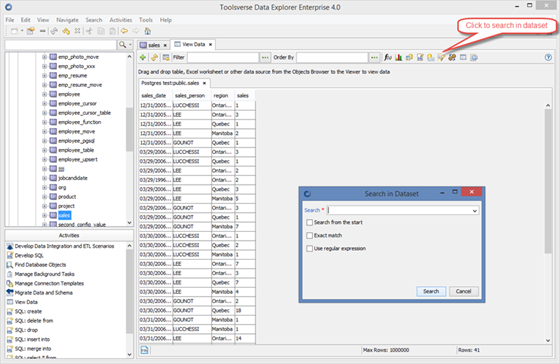Click the magnifier icon in objects browser search

click(x=122, y=45)
